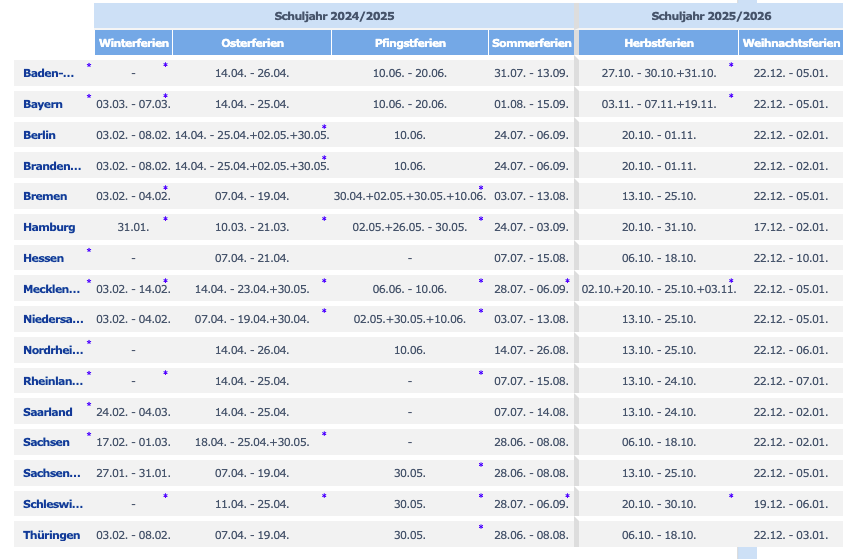Open the Schleswi… state link
This screenshot has height=559, width=844.
[x=53, y=504]
